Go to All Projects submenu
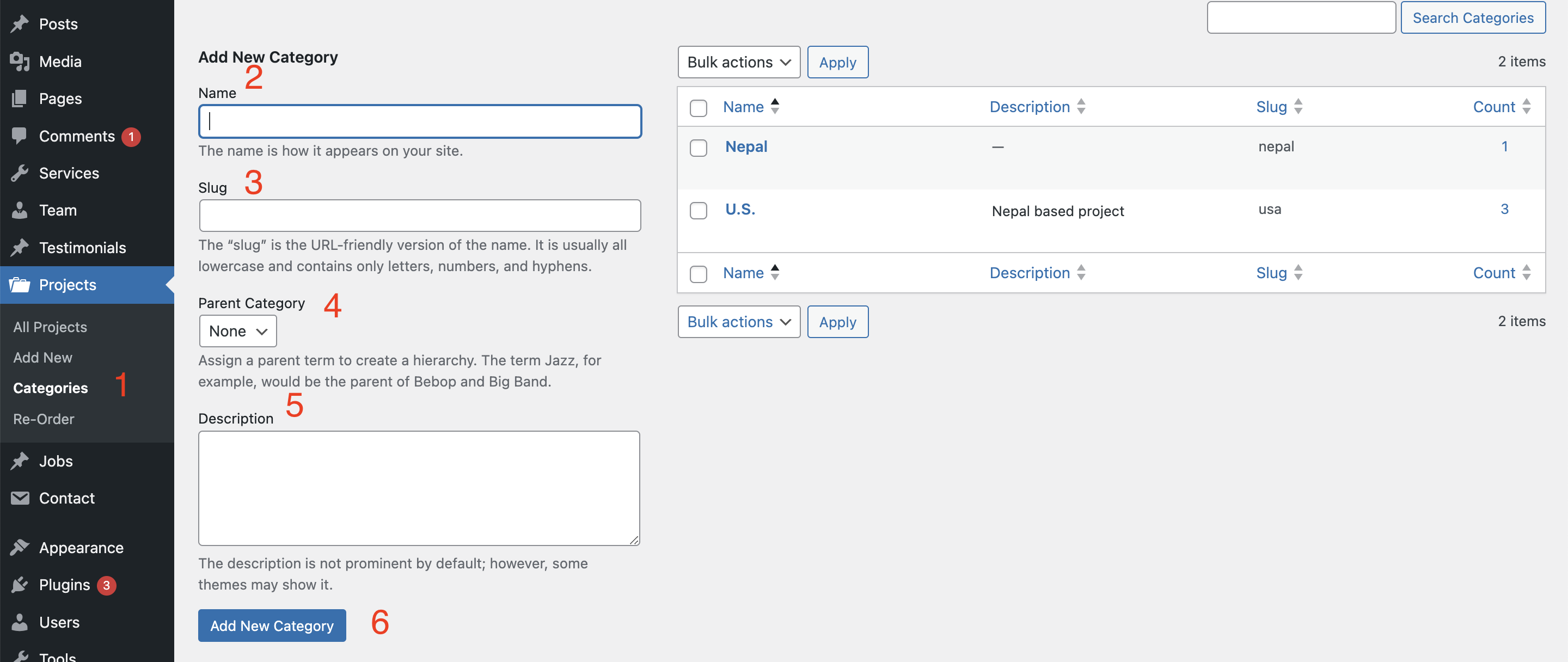 (x=51, y=327)
